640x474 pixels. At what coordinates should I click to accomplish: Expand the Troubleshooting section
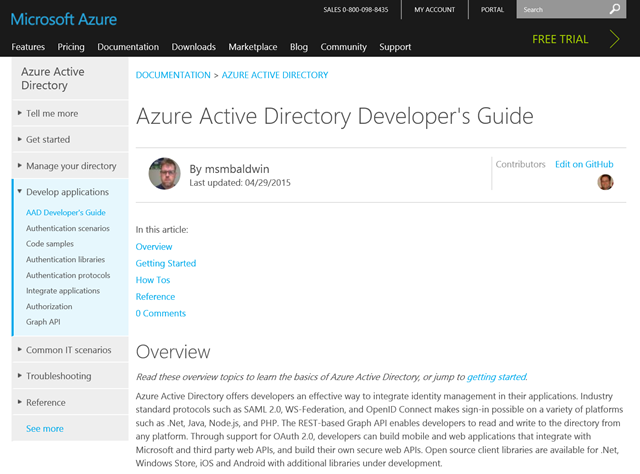(70, 376)
